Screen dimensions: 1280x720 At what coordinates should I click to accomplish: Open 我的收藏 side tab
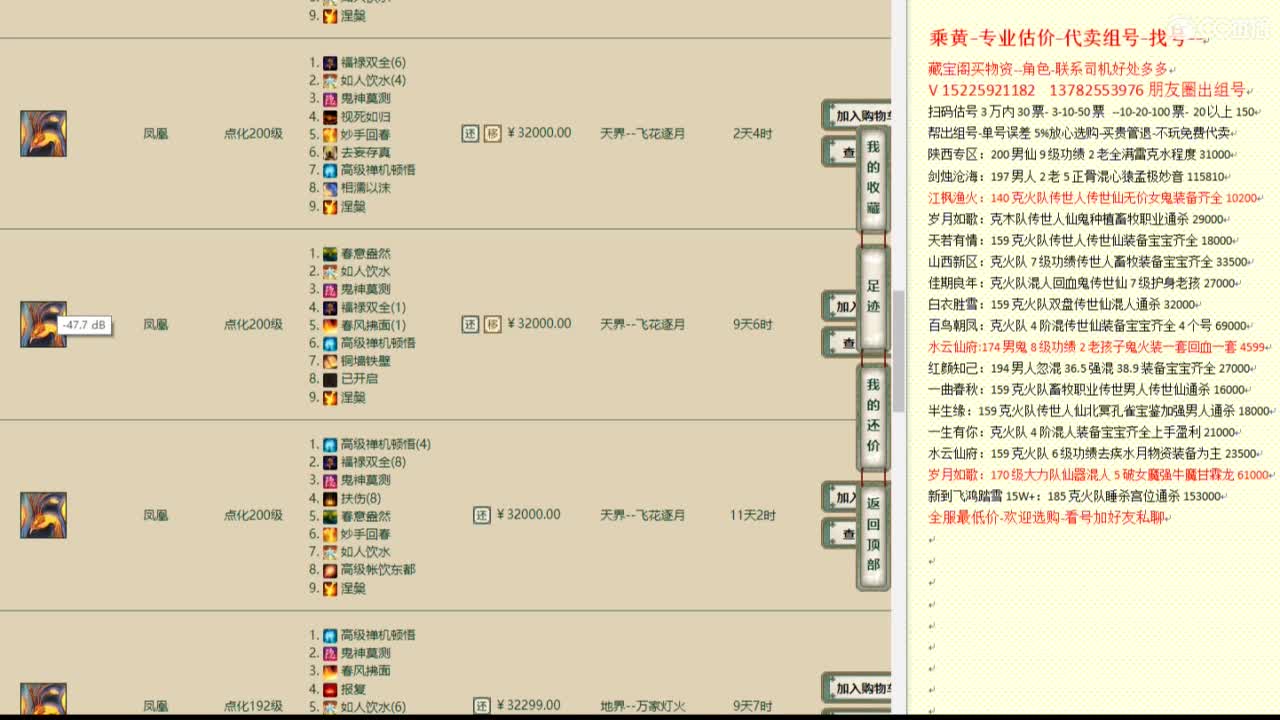(x=873, y=178)
